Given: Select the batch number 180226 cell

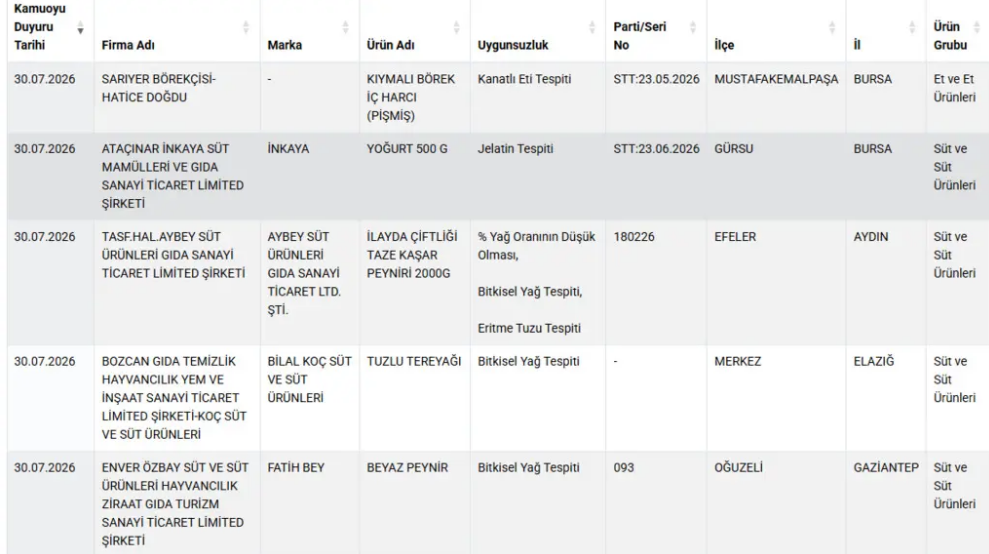Looking at the screenshot, I should 634,237.
